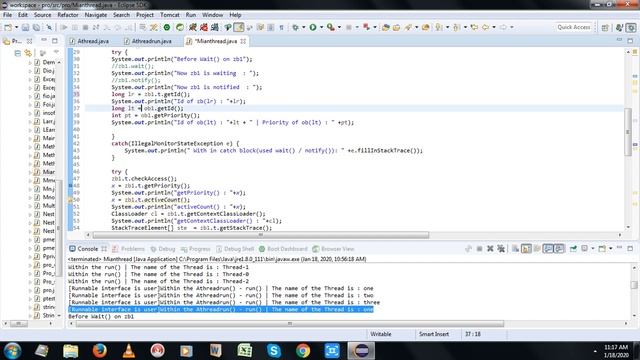Click 'Writable' in status bar
Screen dimensions: 640x360
380,334
